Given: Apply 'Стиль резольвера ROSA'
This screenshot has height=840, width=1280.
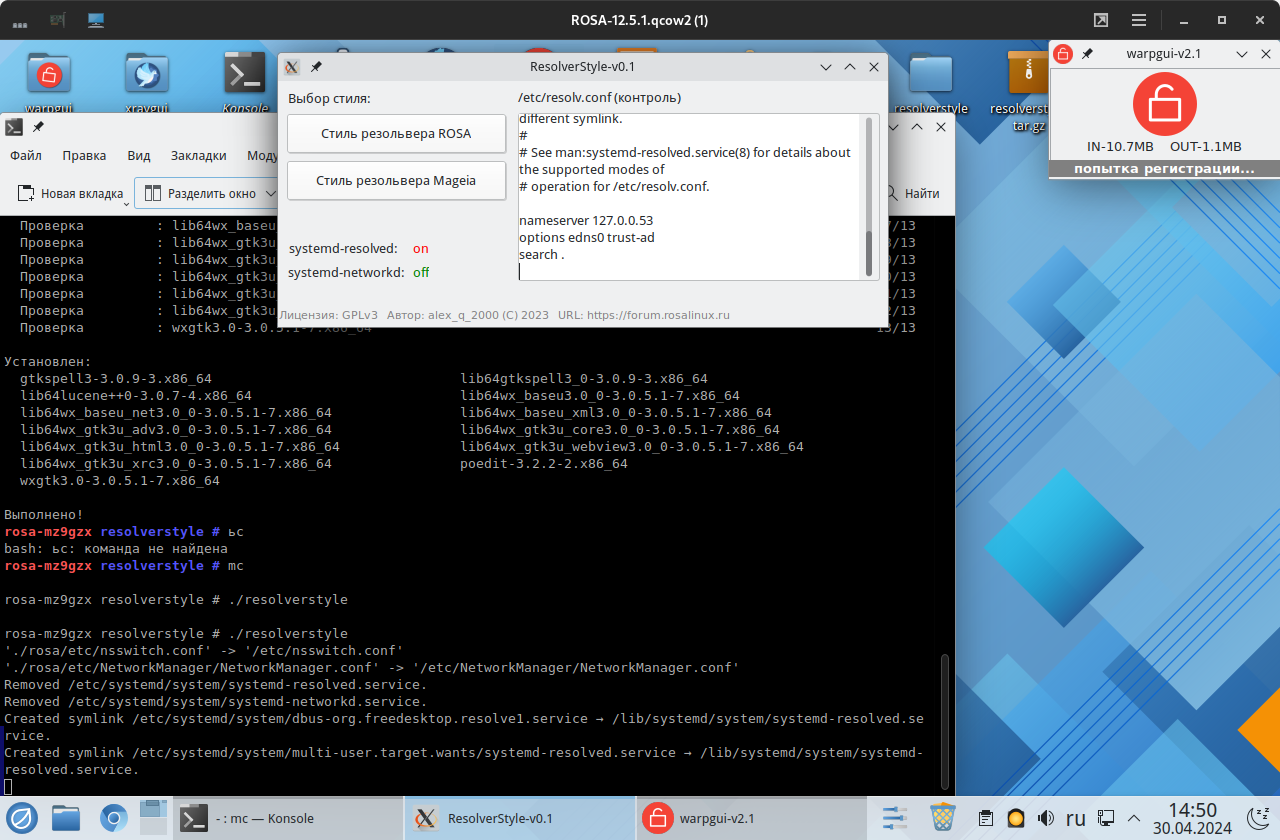Looking at the screenshot, I should click(x=396, y=134).
